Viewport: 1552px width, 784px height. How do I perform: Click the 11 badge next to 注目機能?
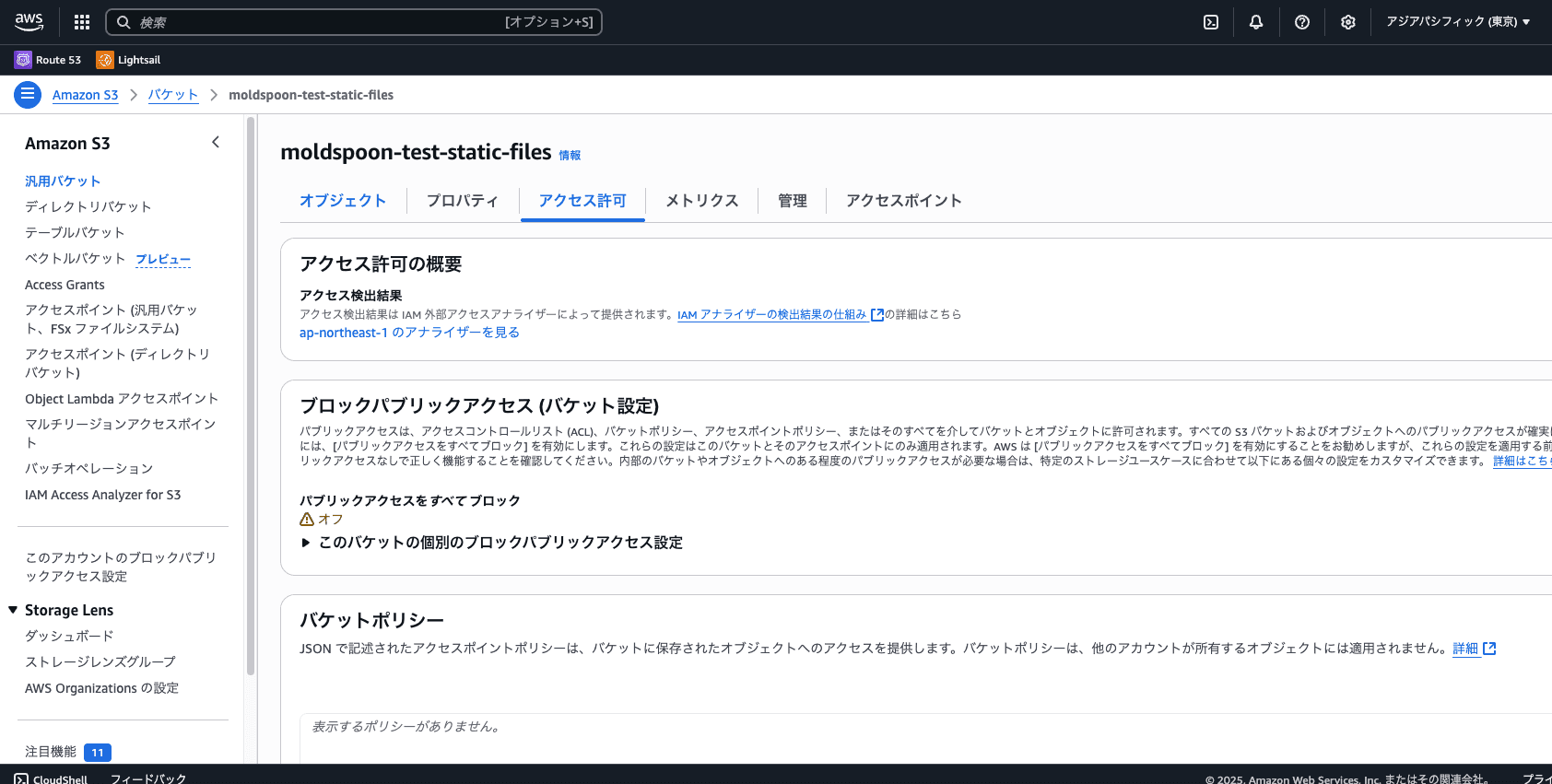click(98, 753)
